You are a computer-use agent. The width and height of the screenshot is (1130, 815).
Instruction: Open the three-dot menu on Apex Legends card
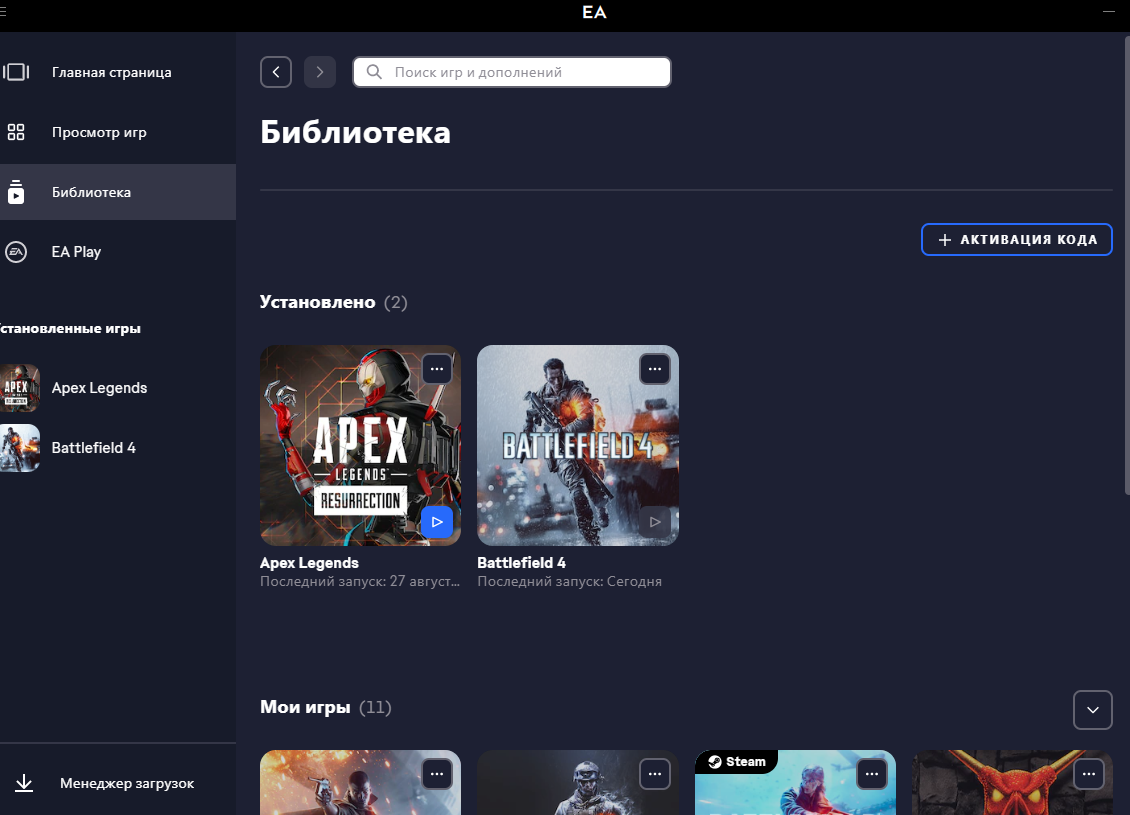pos(437,369)
